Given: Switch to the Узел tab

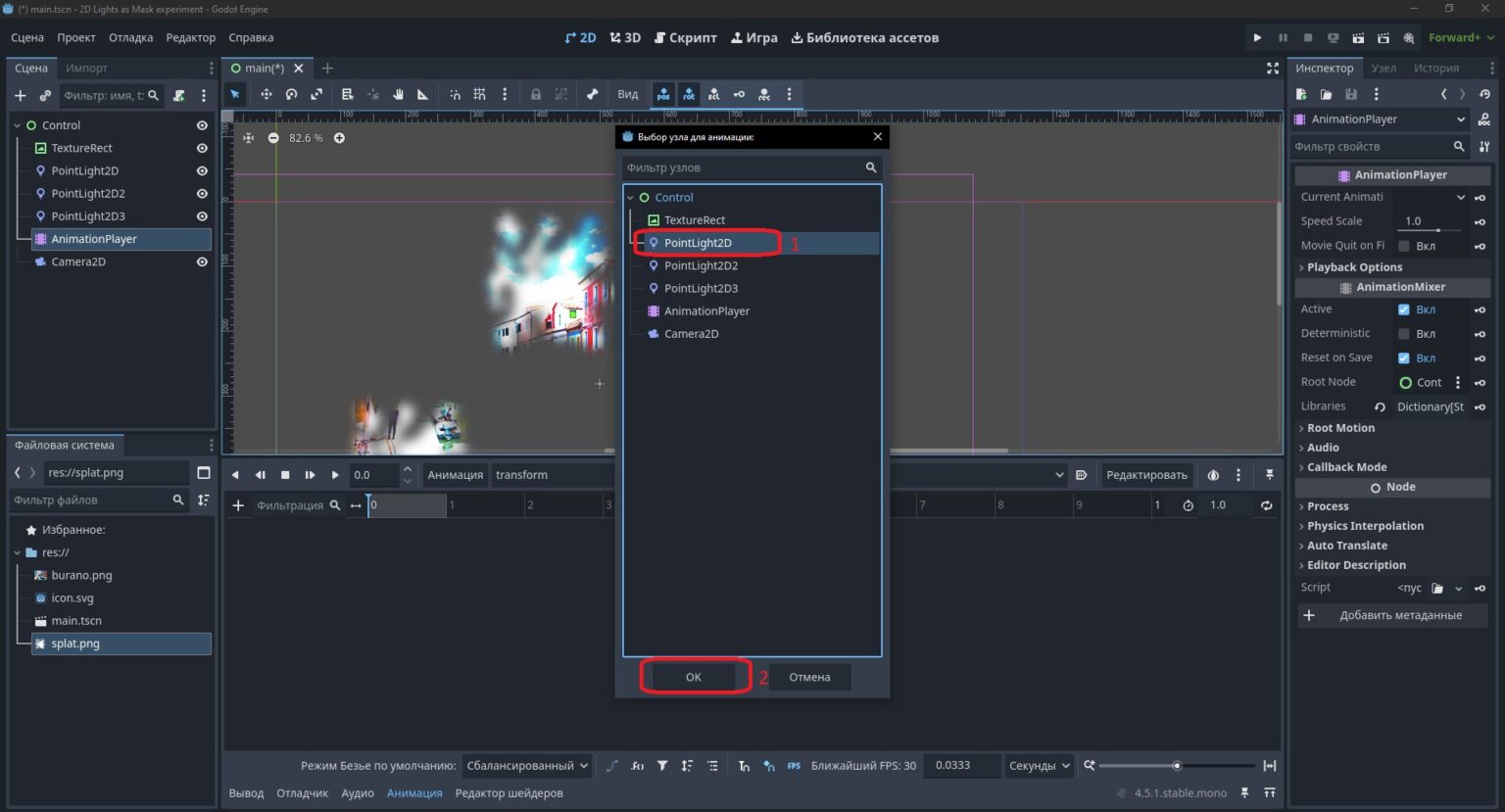Looking at the screenshot, I should 1384,68.
